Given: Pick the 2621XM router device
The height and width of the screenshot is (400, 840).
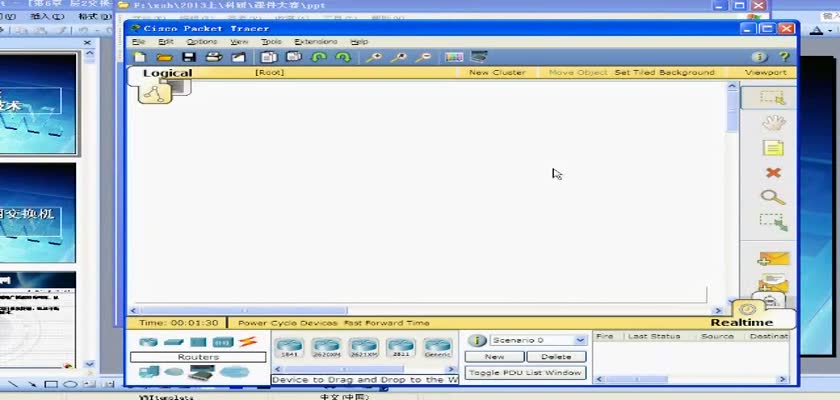Looking at the screenshot, I should (364, 348).
